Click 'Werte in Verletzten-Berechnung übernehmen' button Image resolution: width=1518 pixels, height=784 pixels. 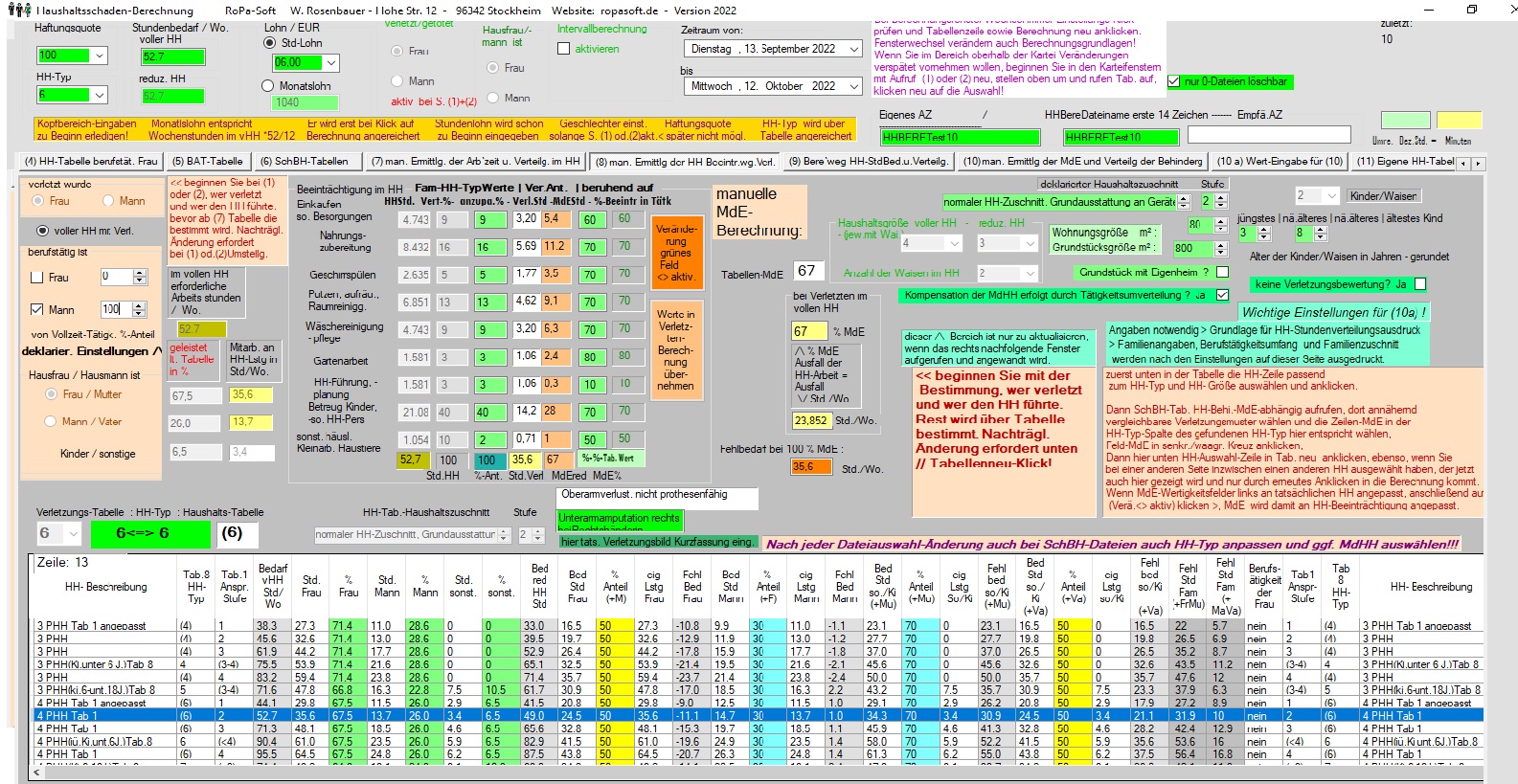pyautogui.click(x=675, y=349)
